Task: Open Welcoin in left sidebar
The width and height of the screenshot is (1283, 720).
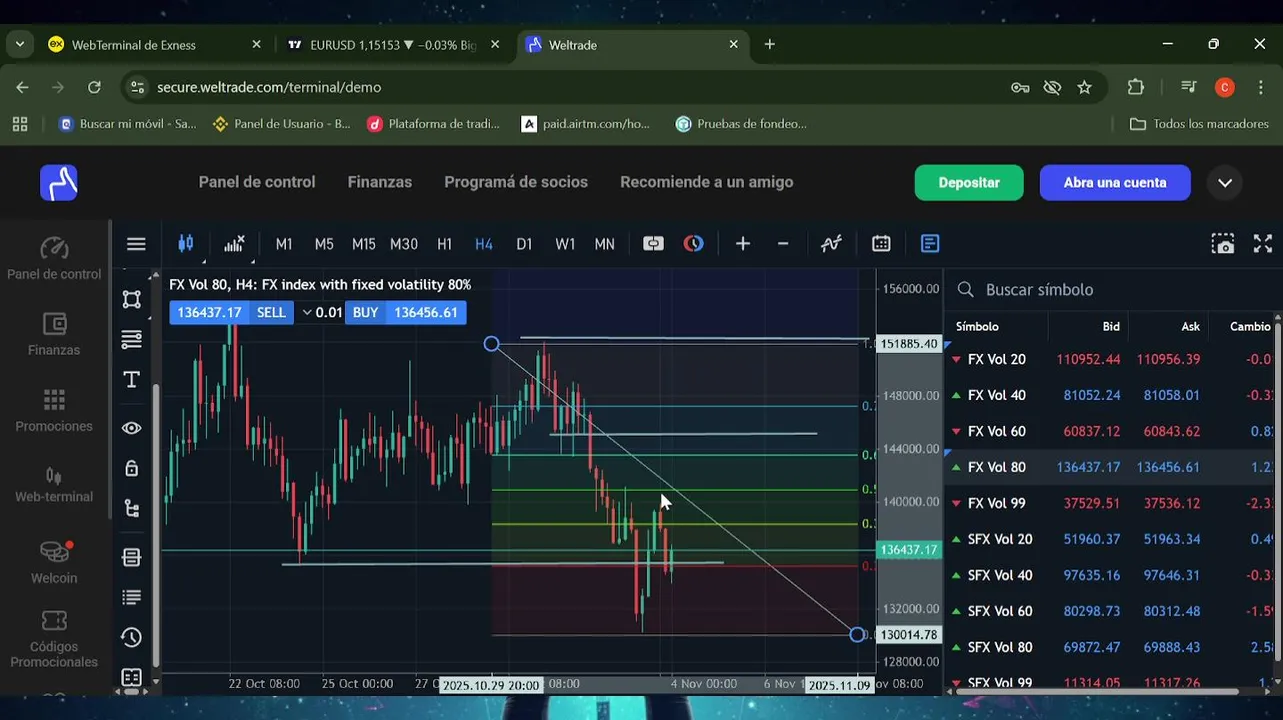Action: (54, 562)
